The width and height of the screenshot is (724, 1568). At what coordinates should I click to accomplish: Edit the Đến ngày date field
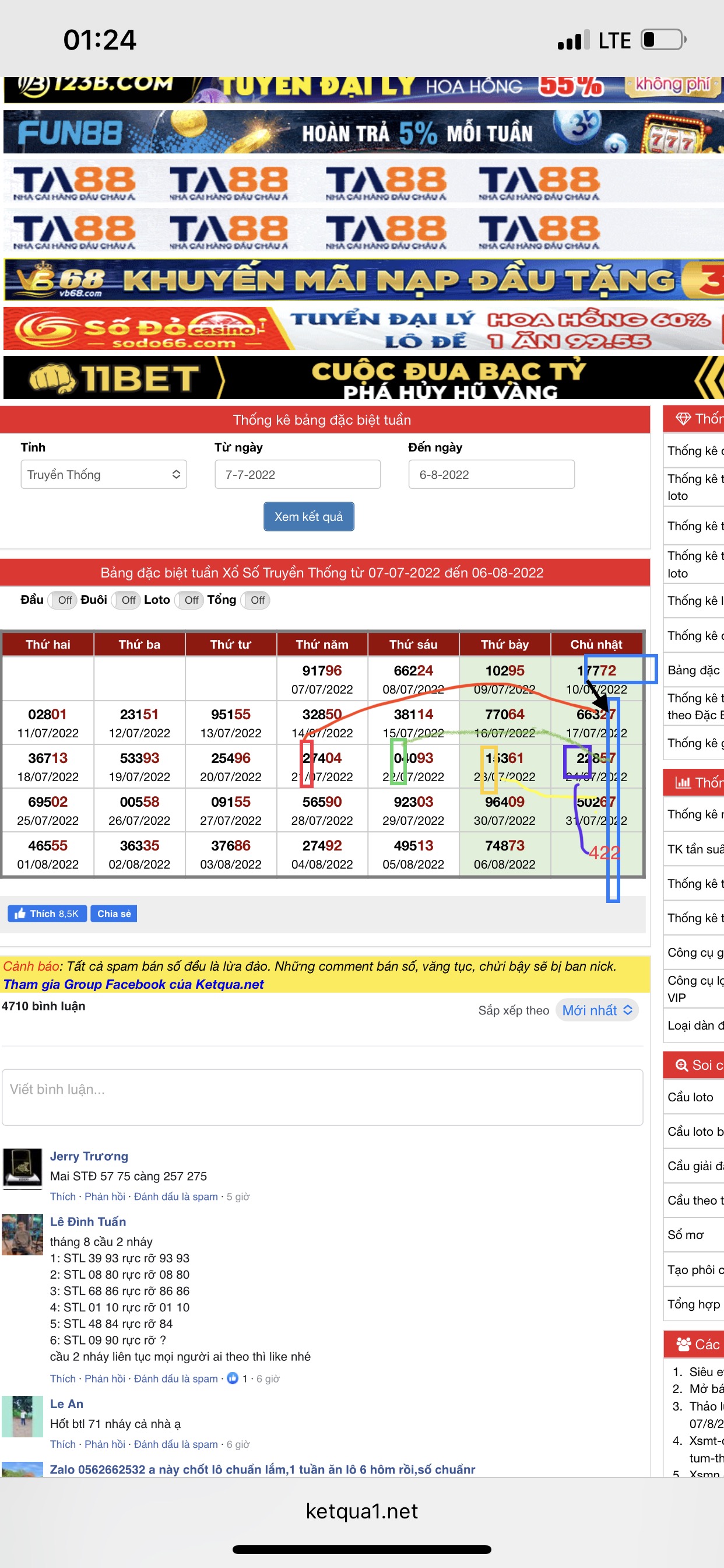[x=491, y=474]
